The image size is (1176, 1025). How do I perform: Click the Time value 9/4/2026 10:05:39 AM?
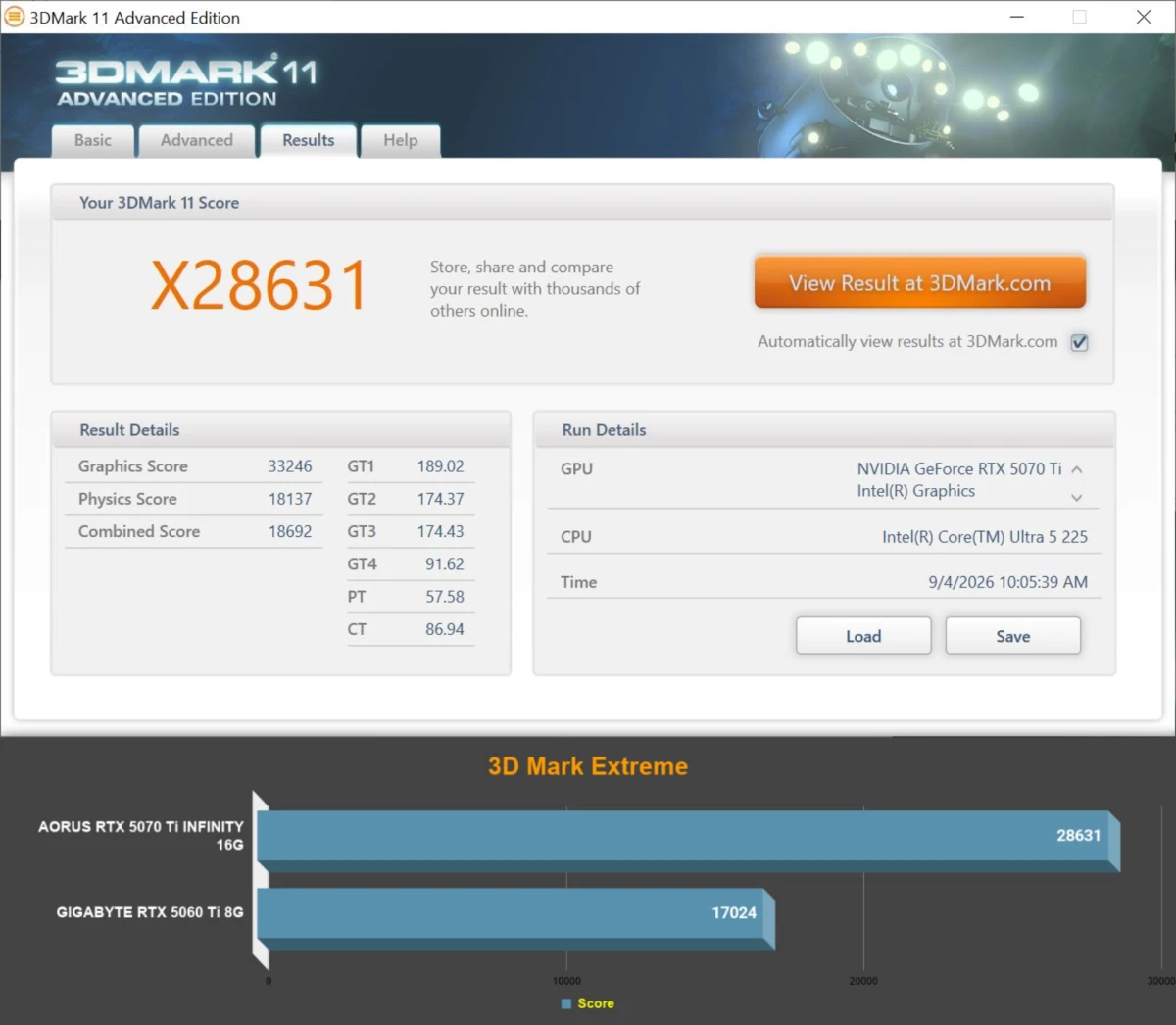click(1008, 582)
